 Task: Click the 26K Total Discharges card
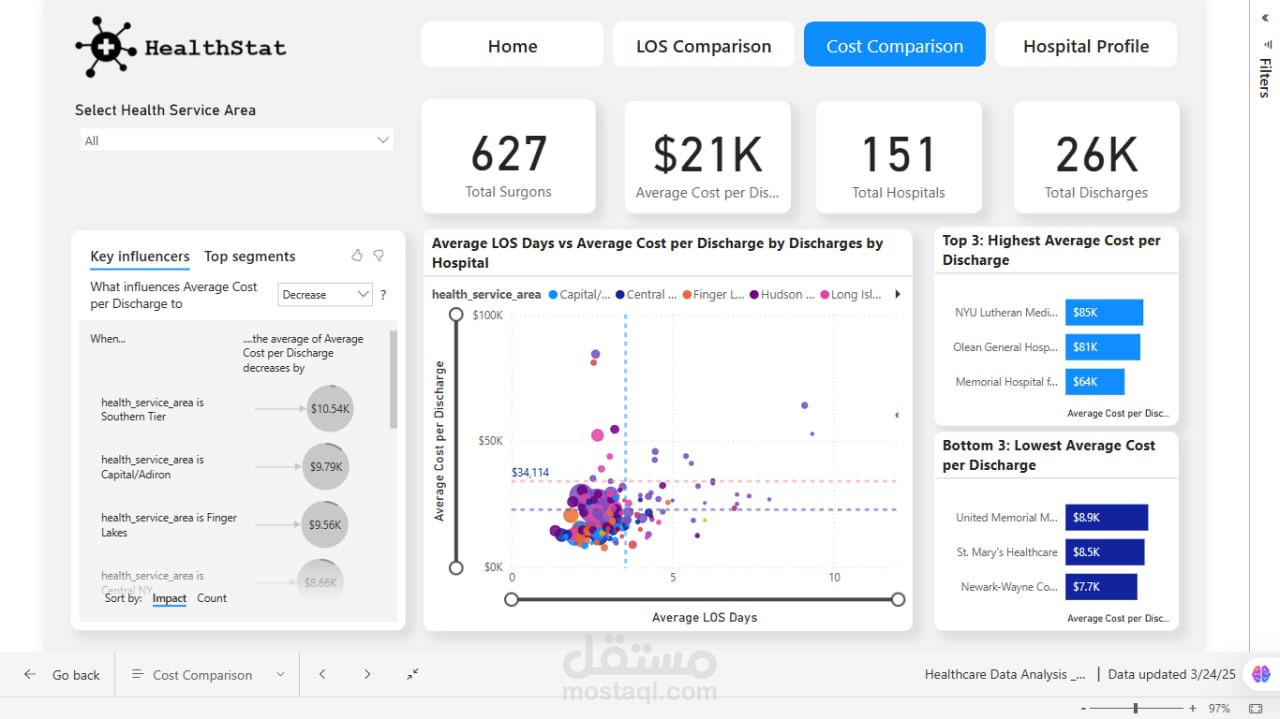(x=1096, y=156)
